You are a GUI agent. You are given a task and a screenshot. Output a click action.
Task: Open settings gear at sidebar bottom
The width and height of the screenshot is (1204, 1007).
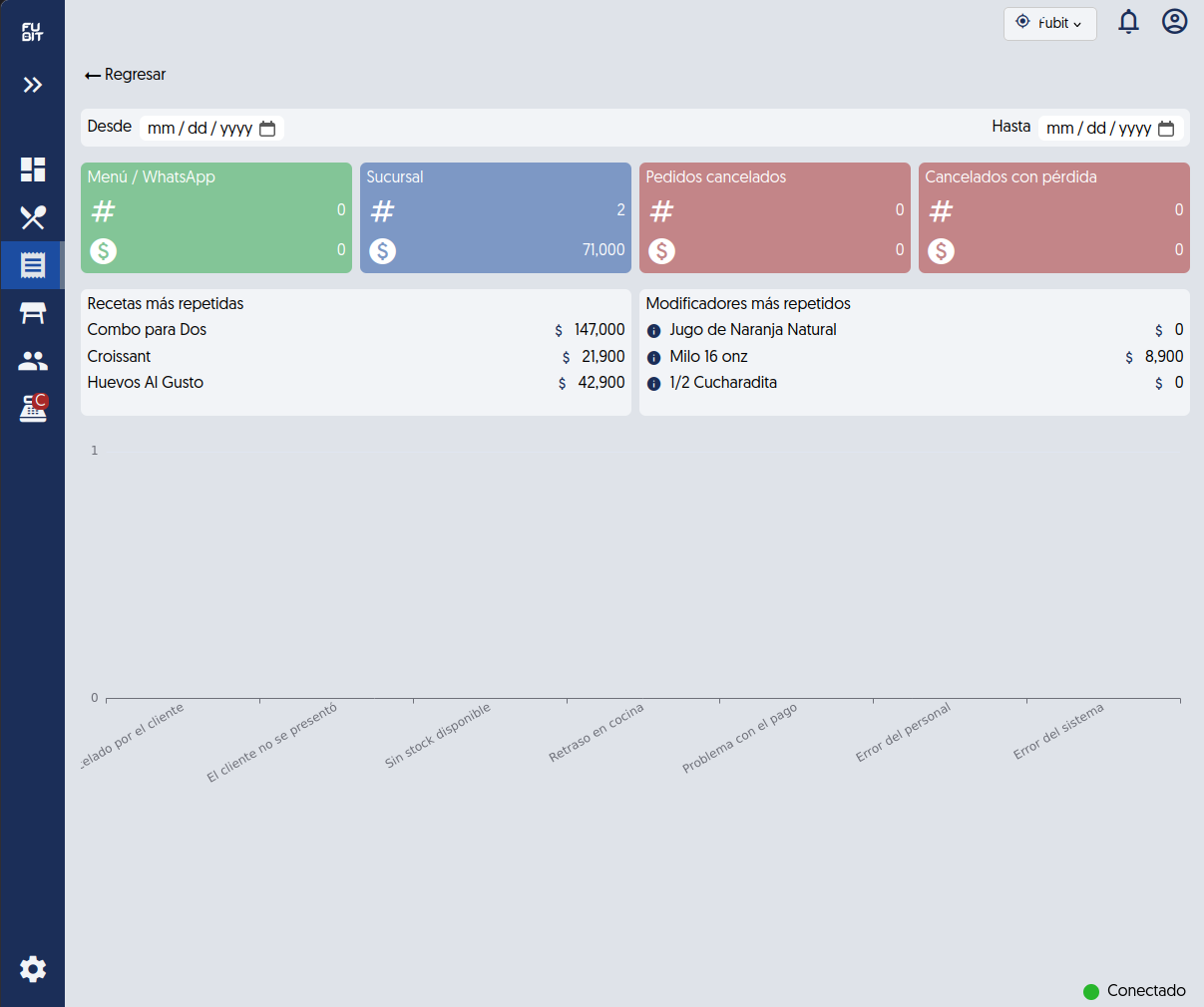[33, 969]
